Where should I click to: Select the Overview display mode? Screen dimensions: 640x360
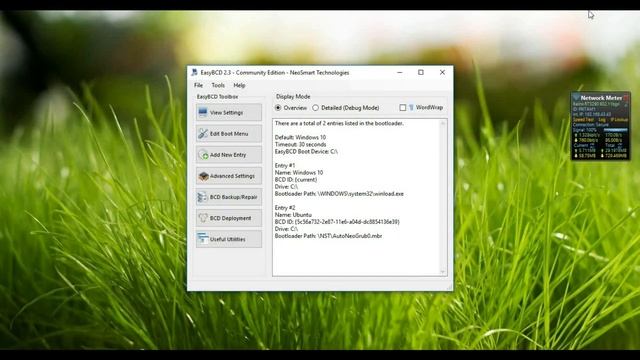(x=291, y=108)
